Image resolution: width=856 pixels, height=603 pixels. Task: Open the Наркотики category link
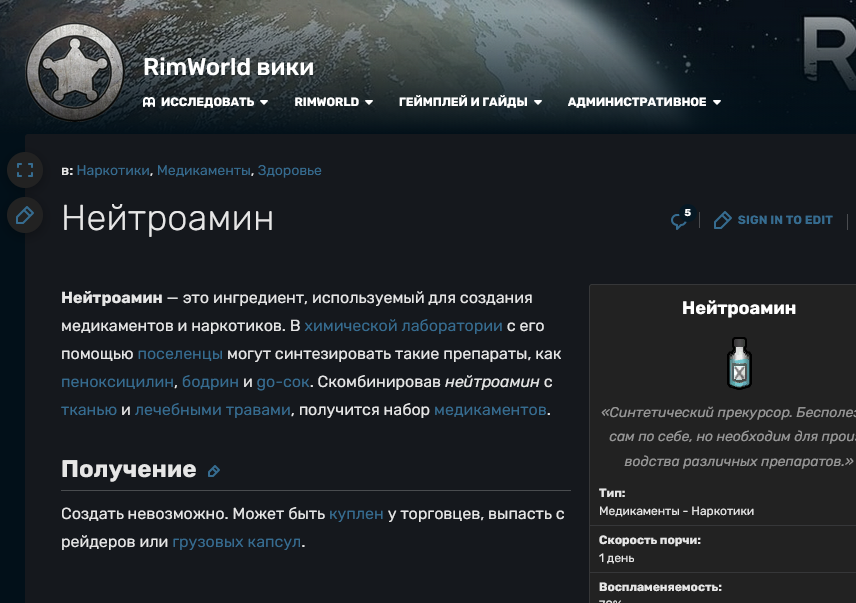(x=113, y=170)
